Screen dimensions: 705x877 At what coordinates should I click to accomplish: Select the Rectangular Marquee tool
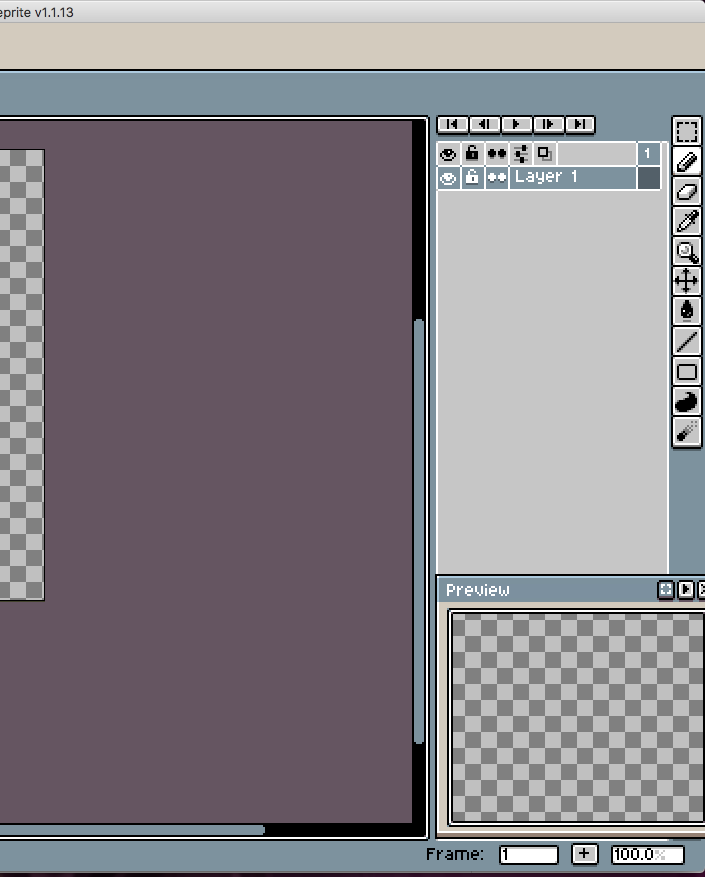pos(687,132)
